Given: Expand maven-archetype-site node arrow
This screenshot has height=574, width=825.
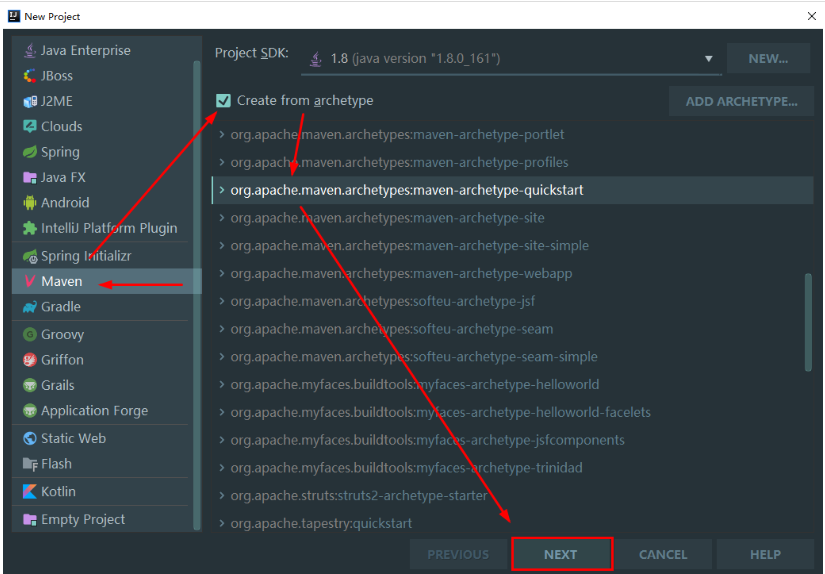Looking at the screenshot, I should click(x=222, y=218).
